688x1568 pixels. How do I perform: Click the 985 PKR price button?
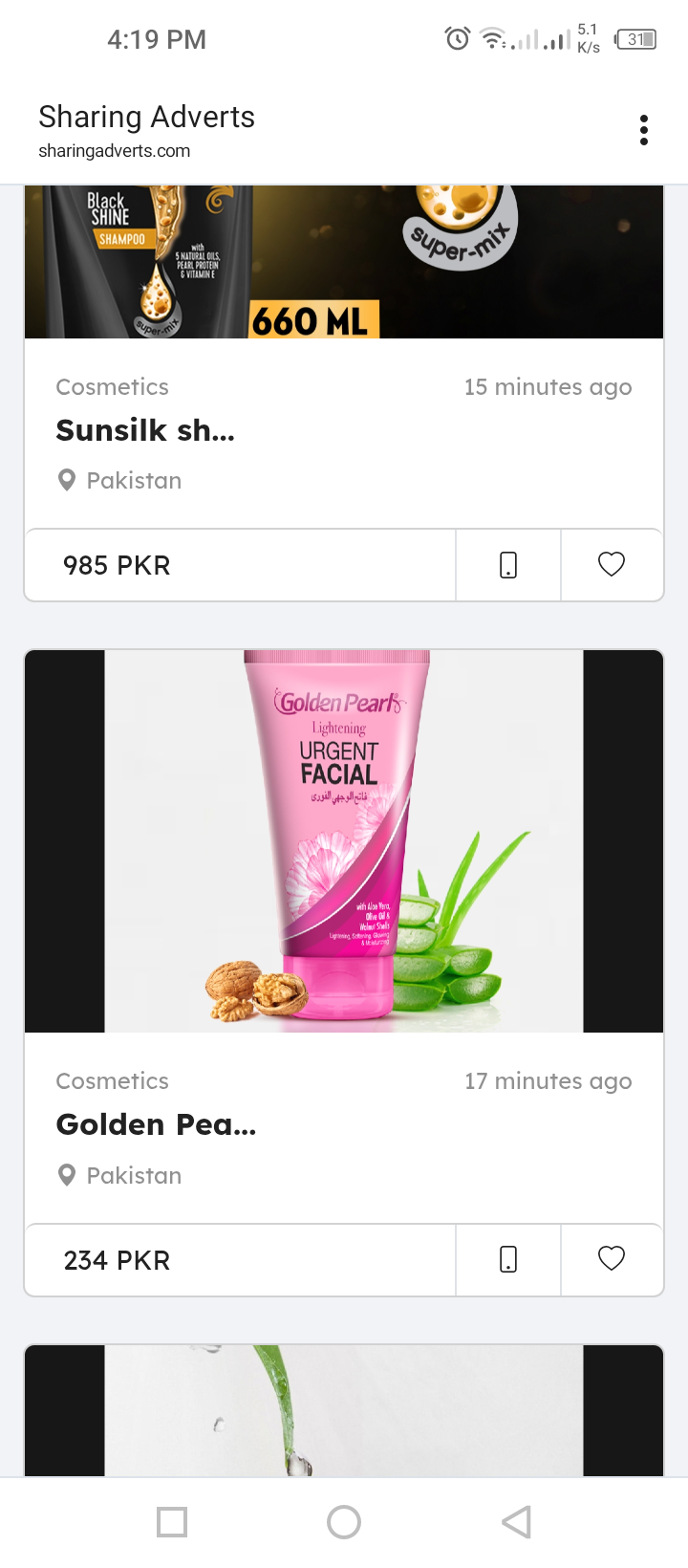tap(239, 565)
